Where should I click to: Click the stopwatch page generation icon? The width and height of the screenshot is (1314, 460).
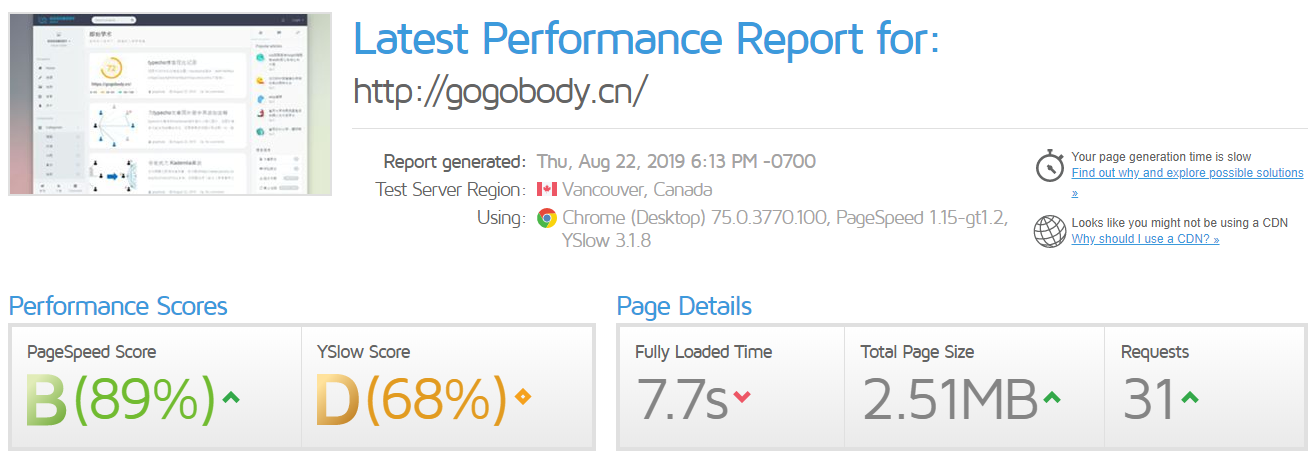[x=1048, y=165]
